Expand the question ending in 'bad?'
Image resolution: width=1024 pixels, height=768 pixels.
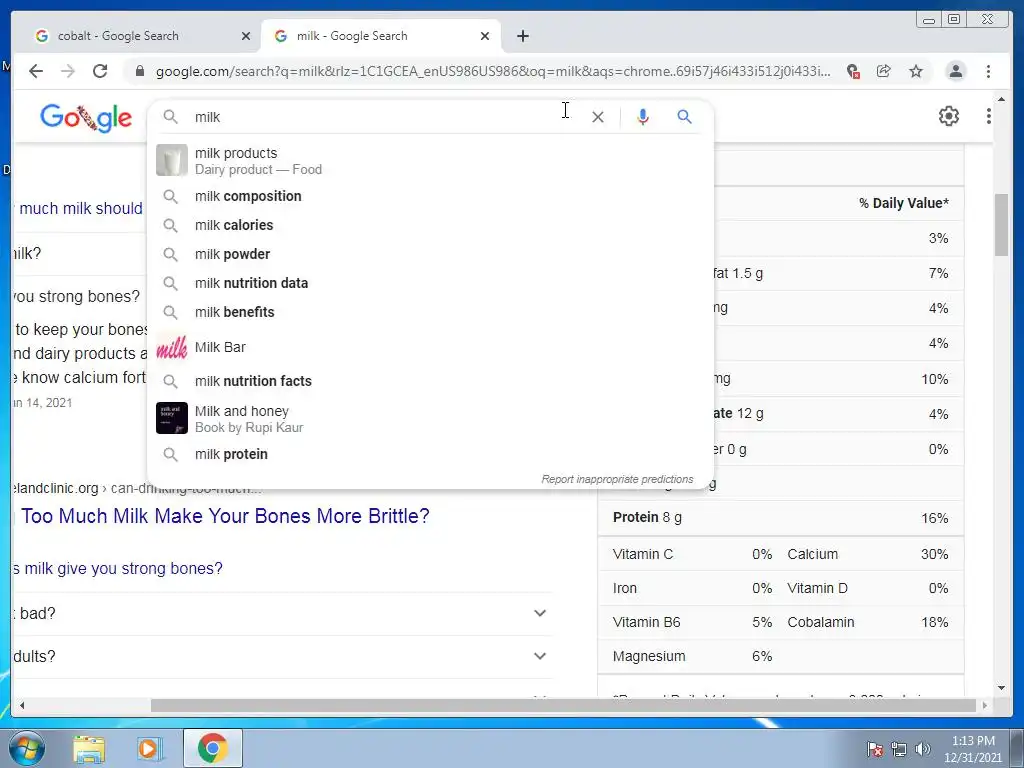pyautogui.click(x=281, y=613)
